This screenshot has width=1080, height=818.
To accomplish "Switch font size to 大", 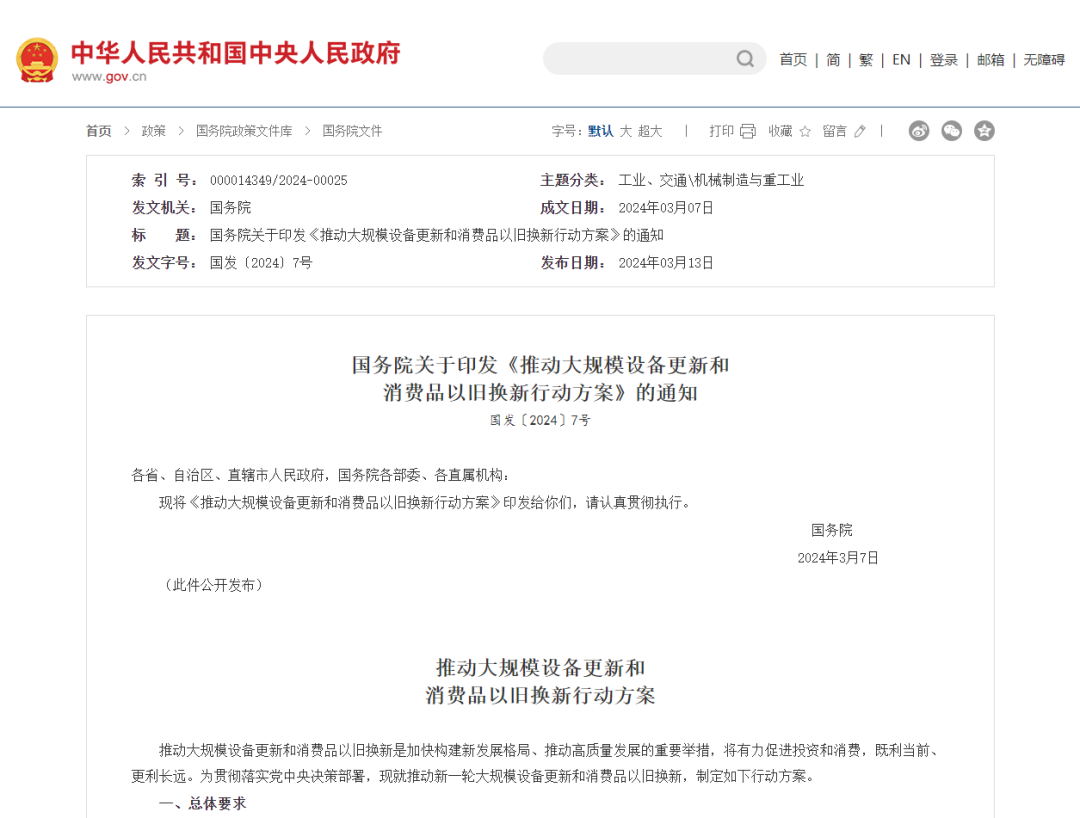I will (625, 131).
